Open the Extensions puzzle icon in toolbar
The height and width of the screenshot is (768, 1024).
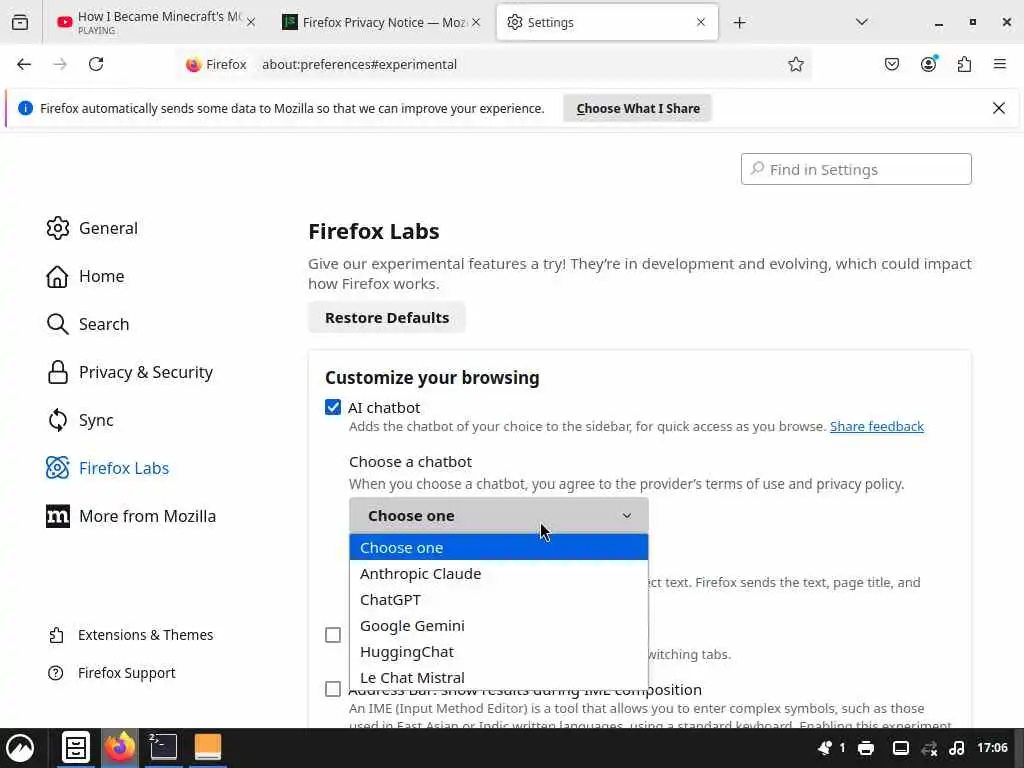click(x=964, y=64)
